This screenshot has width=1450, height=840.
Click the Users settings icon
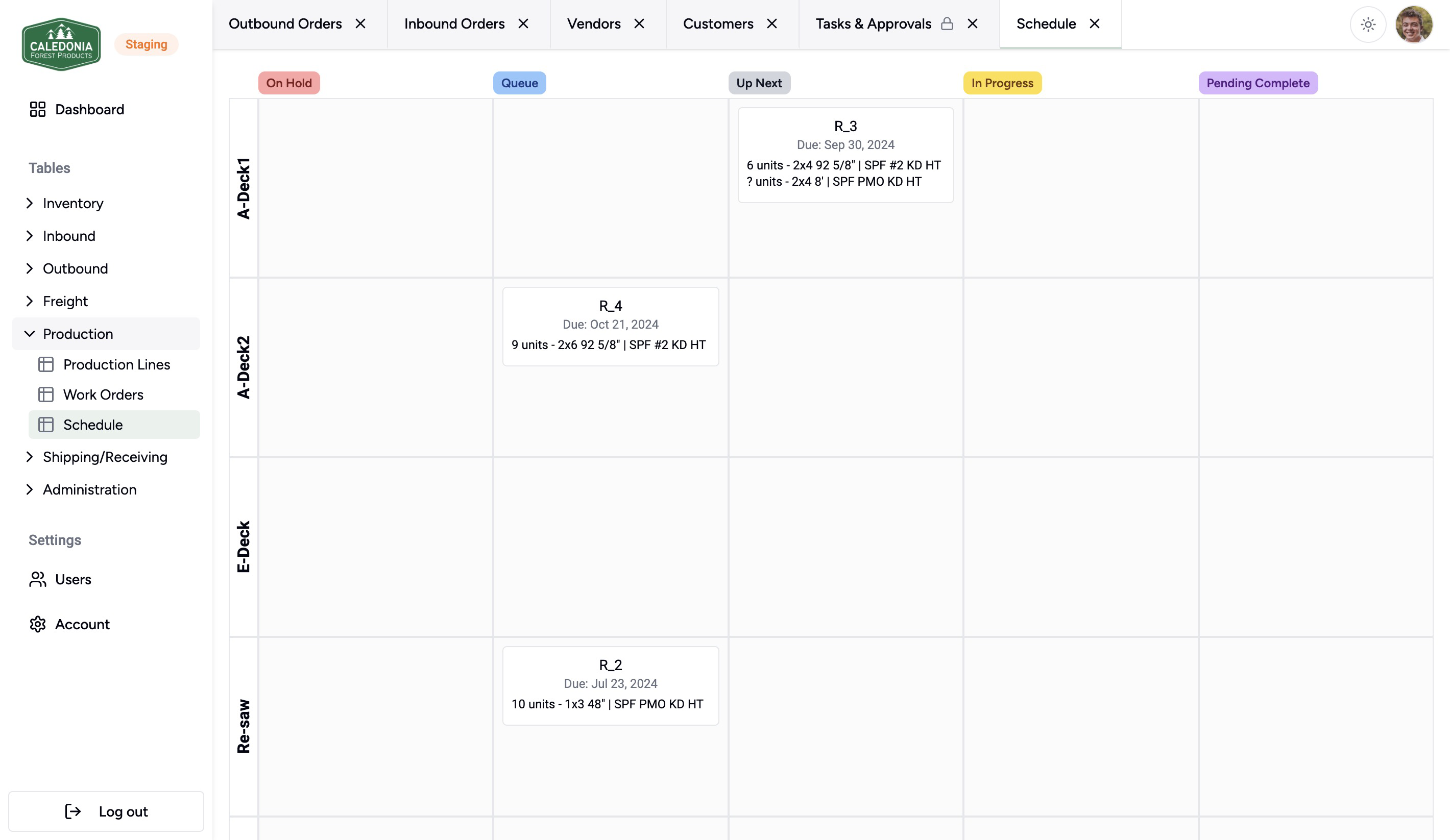pos(38,579)
